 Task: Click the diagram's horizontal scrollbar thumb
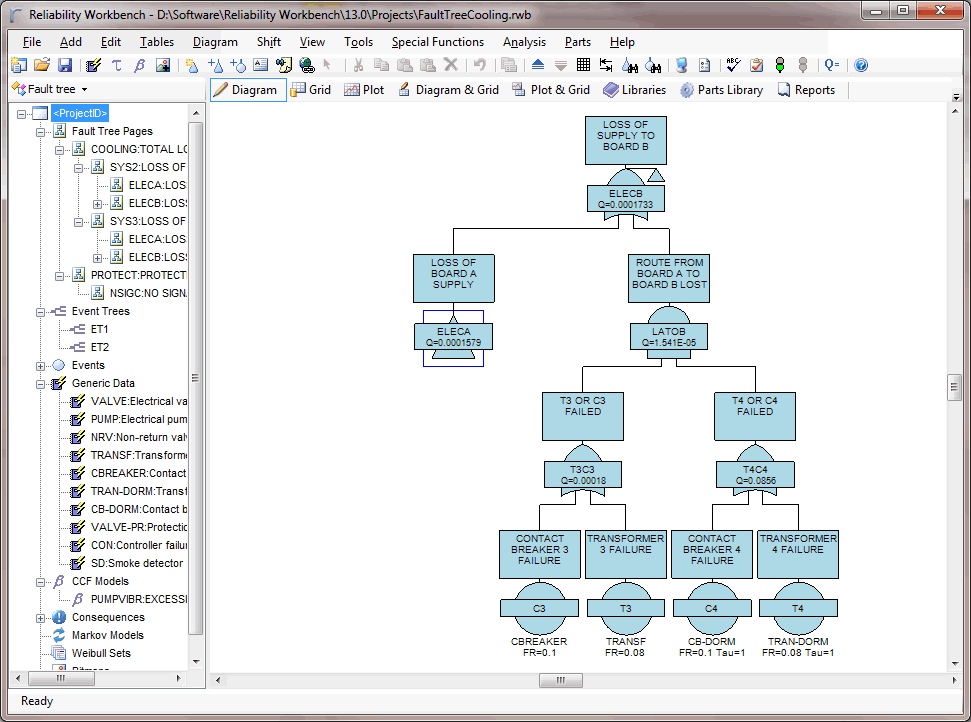point(560,680)
